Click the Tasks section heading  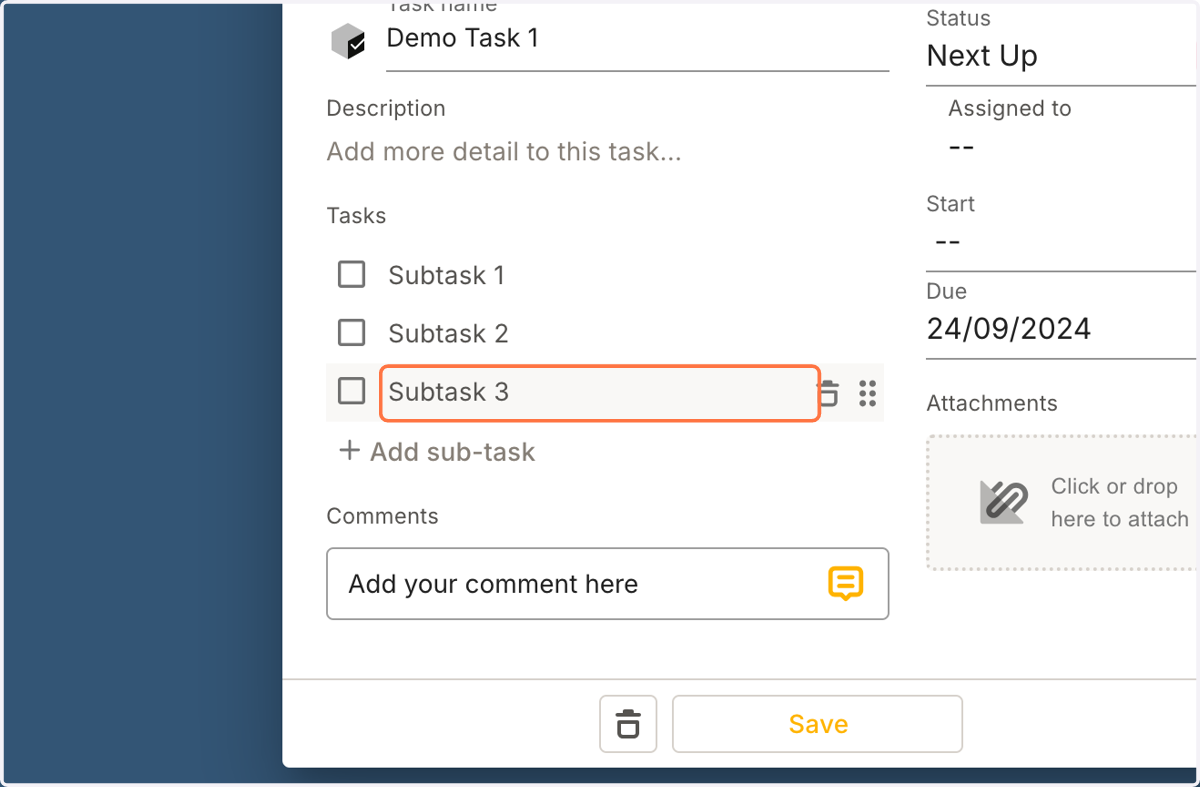coord(356,216)
